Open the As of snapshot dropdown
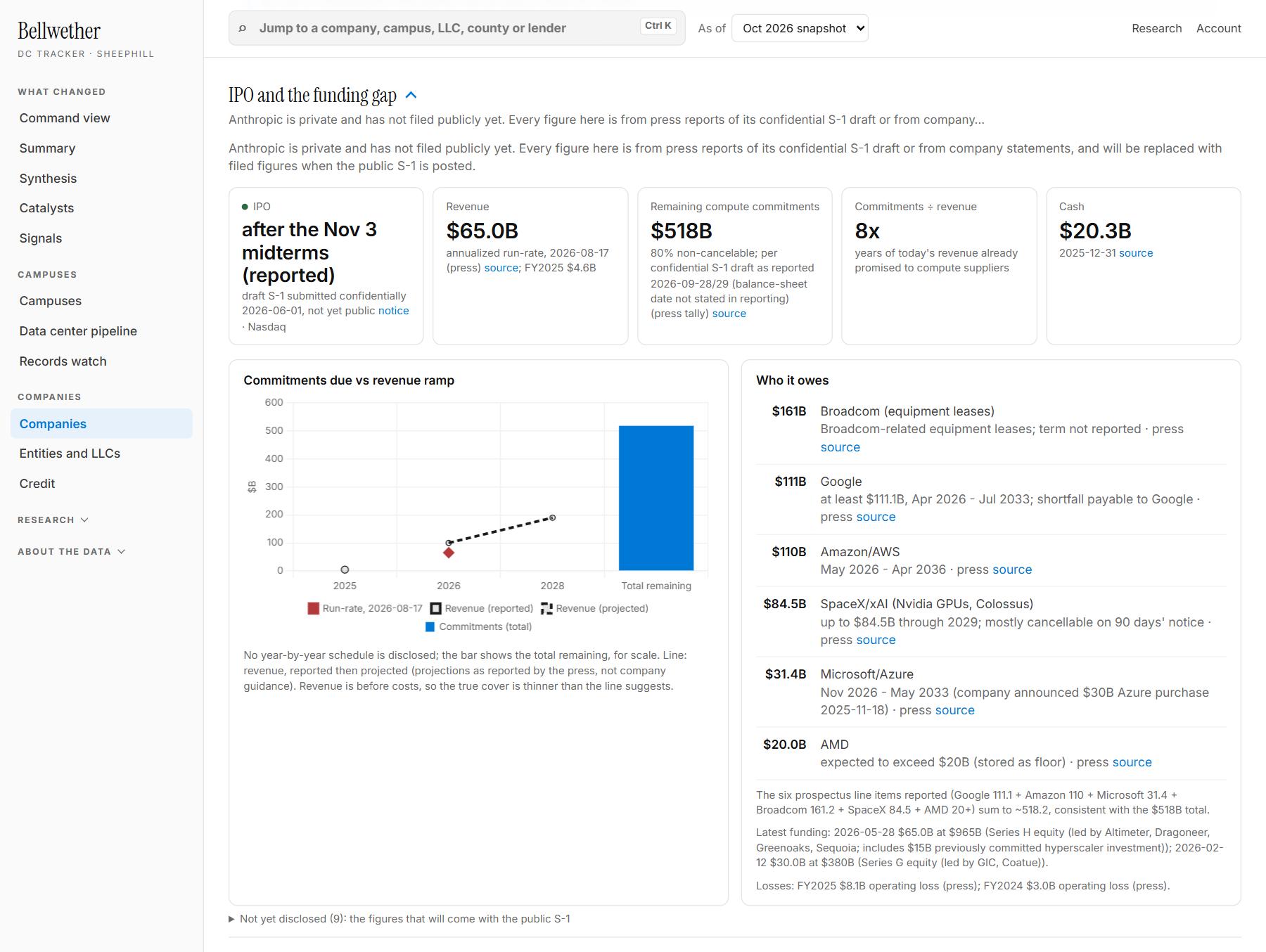Image resolution: width=1266 pixels, height=952 pixels. point(800,28)
